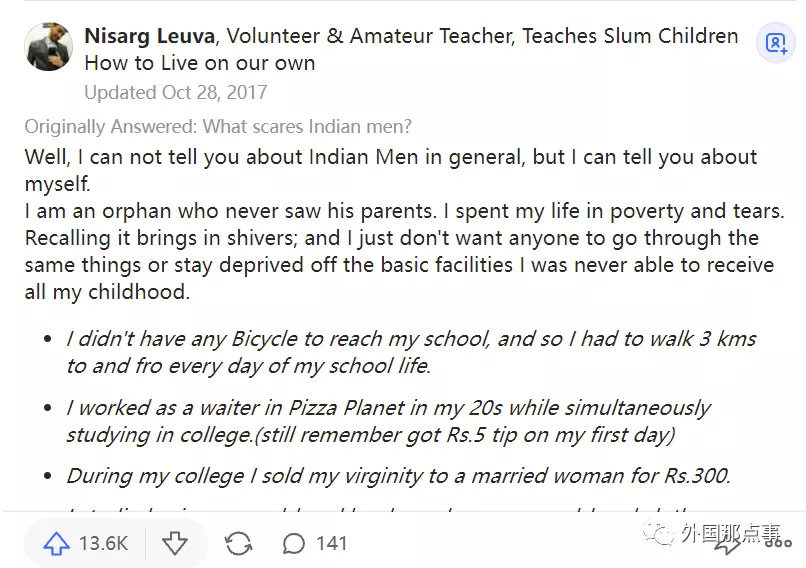806x568 pixels.
Task: Open comments via the speech bubble icon
Action: (294, 544)
